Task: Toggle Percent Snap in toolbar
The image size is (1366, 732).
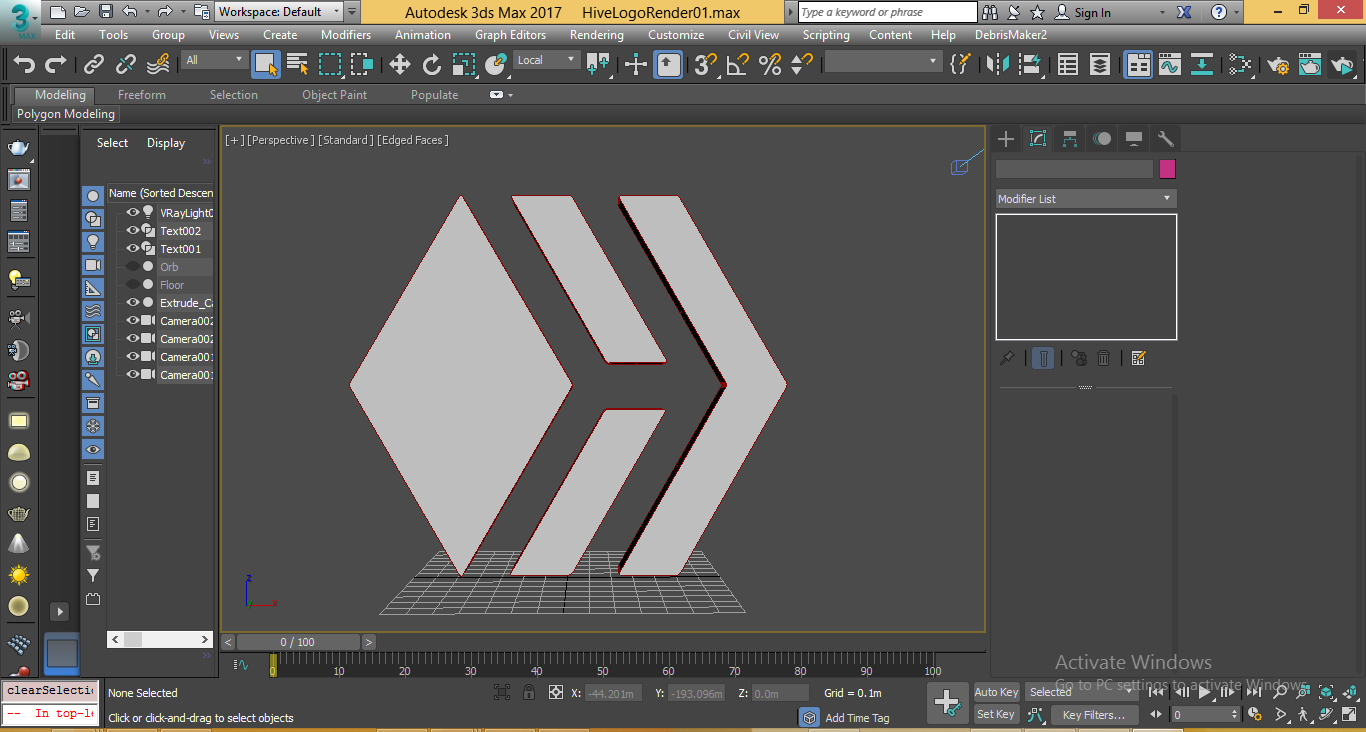Action: 770,65
